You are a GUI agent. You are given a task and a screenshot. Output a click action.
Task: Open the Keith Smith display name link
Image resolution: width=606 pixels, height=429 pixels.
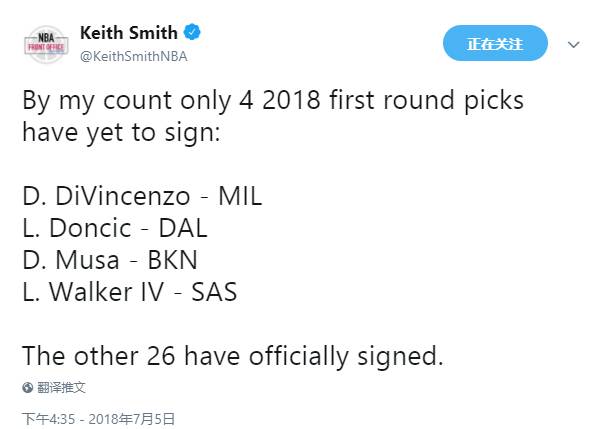[x=129, y=32]
